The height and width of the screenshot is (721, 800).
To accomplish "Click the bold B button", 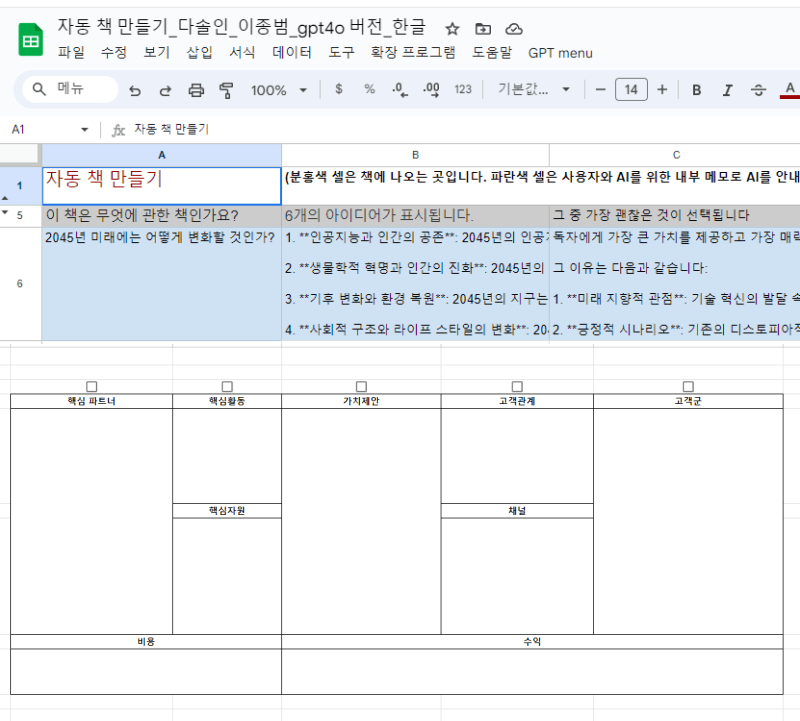I will click(696, 90).
